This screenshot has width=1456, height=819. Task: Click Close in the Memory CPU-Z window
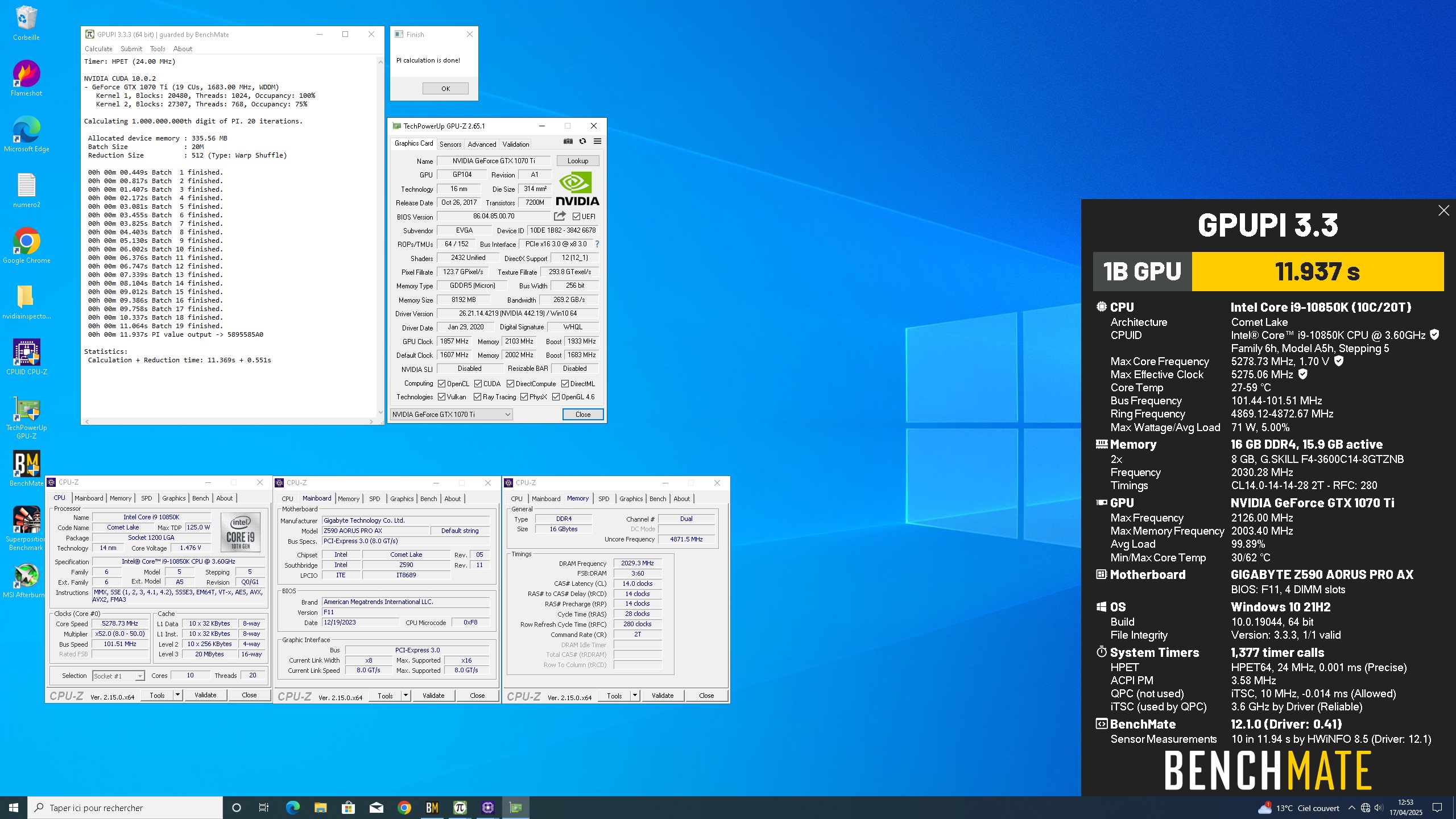tap(706, 696)
